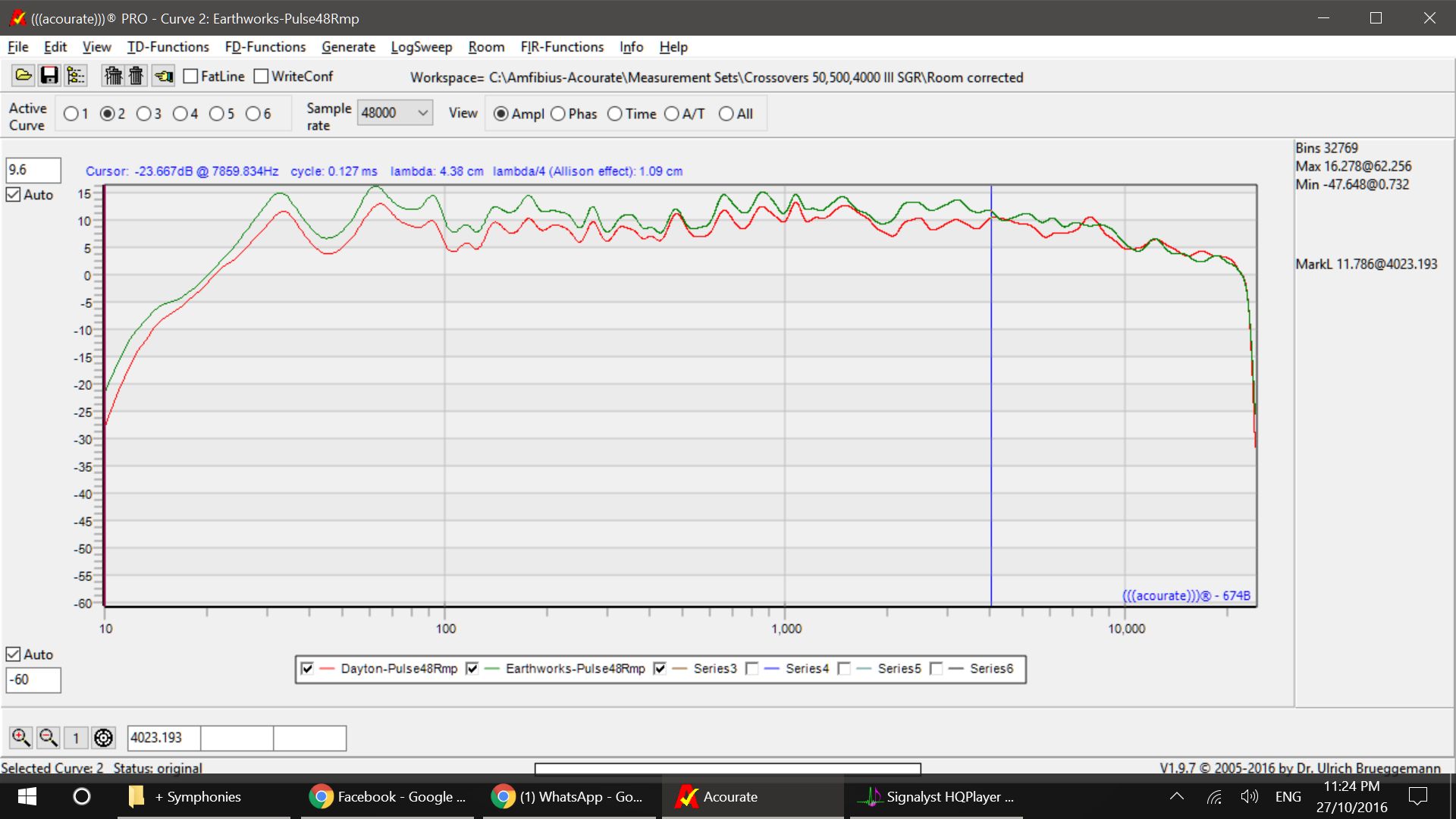Switch view to Phas radio option

[x=558, y=114]
